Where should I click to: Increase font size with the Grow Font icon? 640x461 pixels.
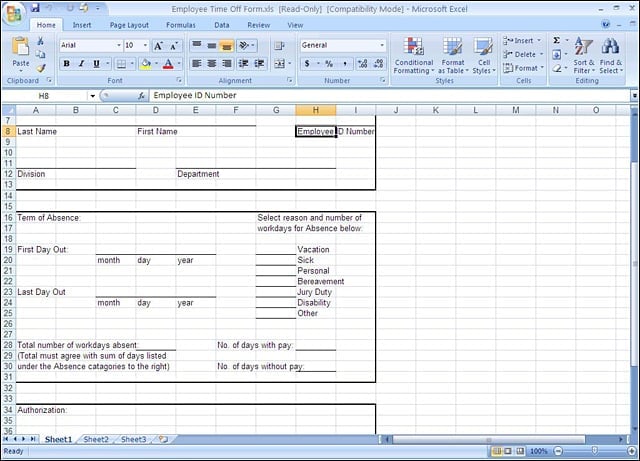point(158,46)
